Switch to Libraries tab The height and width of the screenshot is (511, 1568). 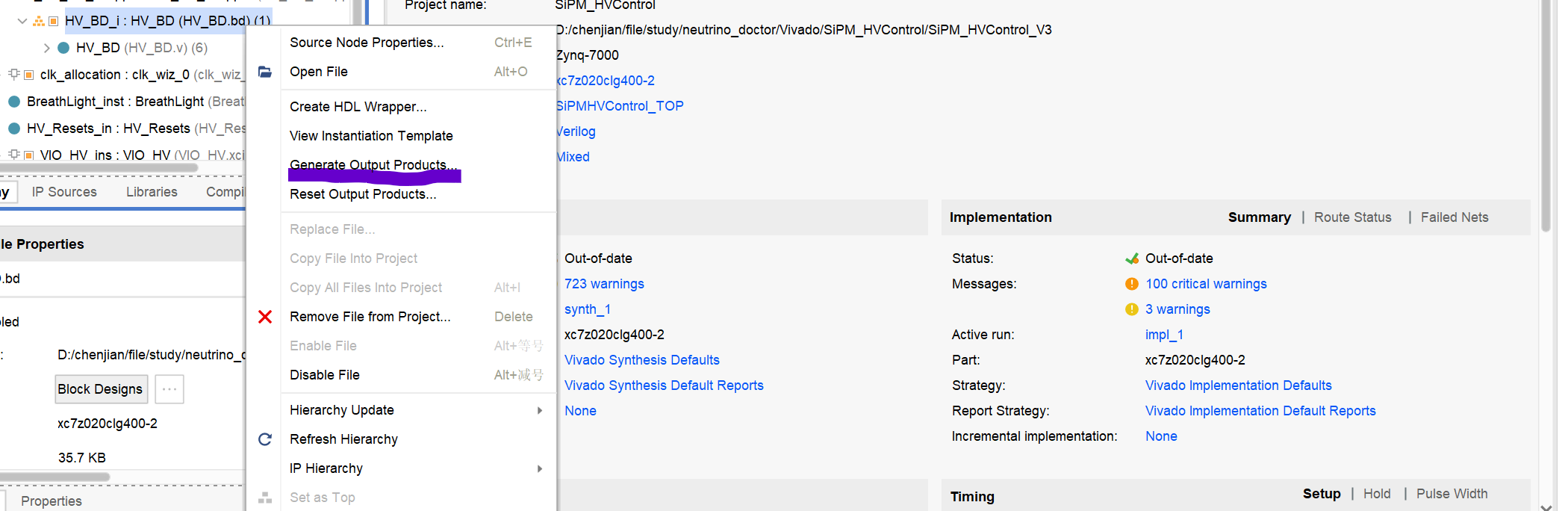tap(152, 192)
